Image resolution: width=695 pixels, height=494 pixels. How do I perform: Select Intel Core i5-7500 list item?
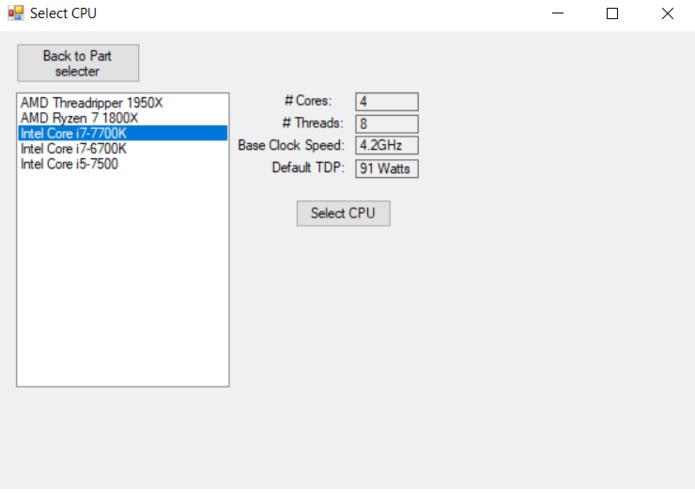click(123, 164)
